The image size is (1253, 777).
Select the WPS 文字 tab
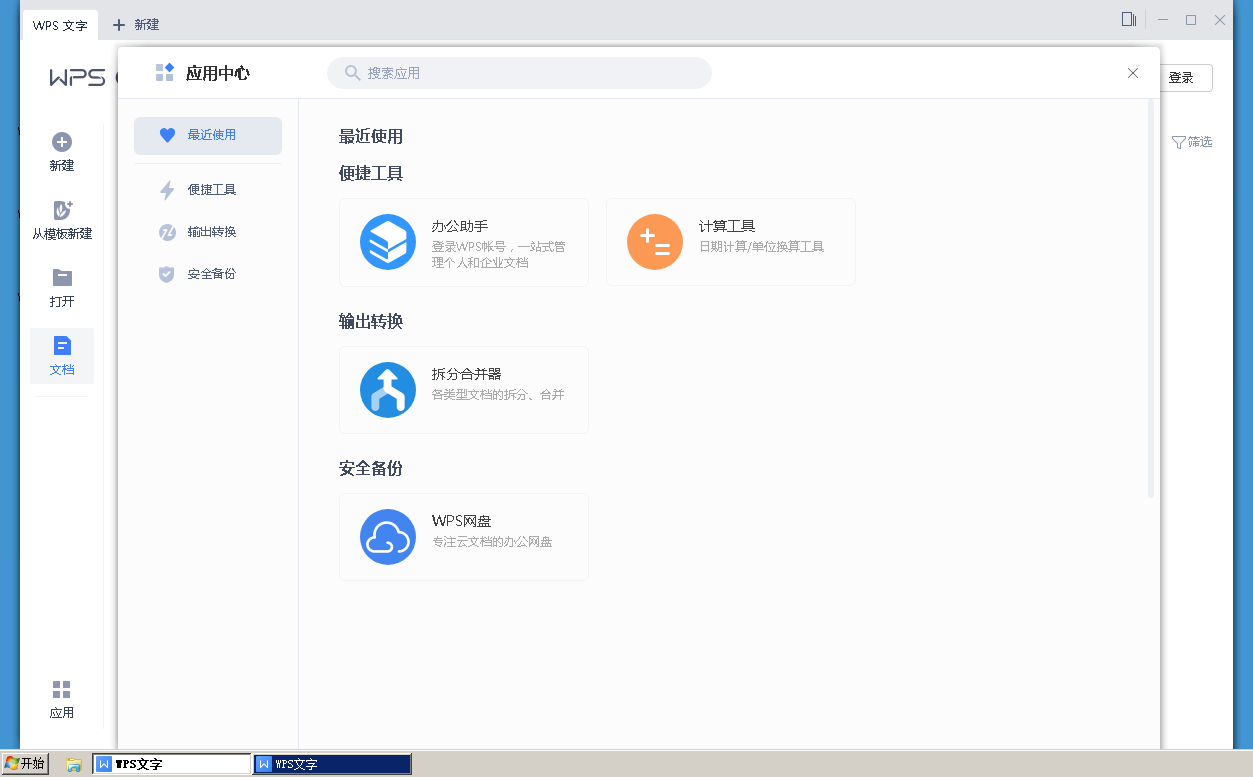coord(61,25)
